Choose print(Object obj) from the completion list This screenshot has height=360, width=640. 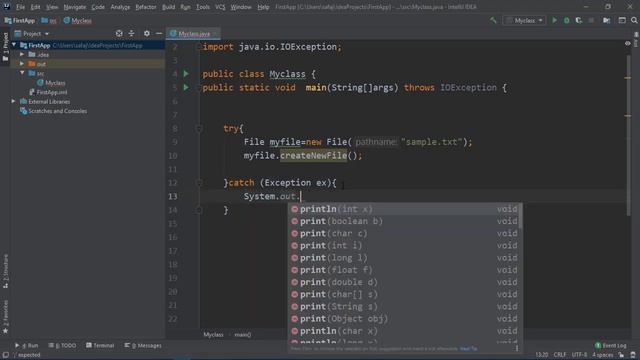pos(404,319)
